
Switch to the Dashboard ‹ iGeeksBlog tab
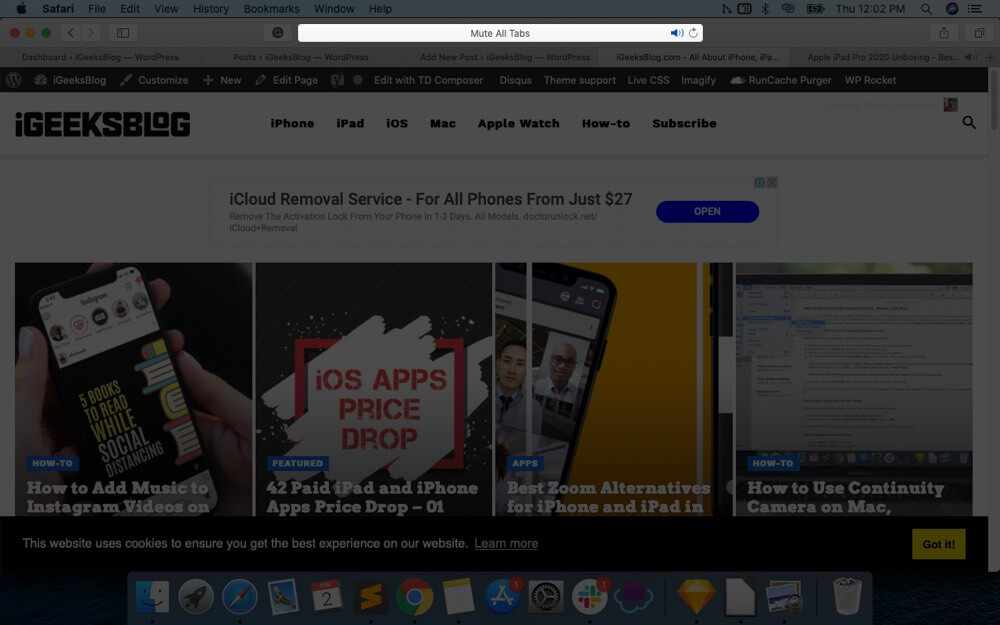pos(100,57)
